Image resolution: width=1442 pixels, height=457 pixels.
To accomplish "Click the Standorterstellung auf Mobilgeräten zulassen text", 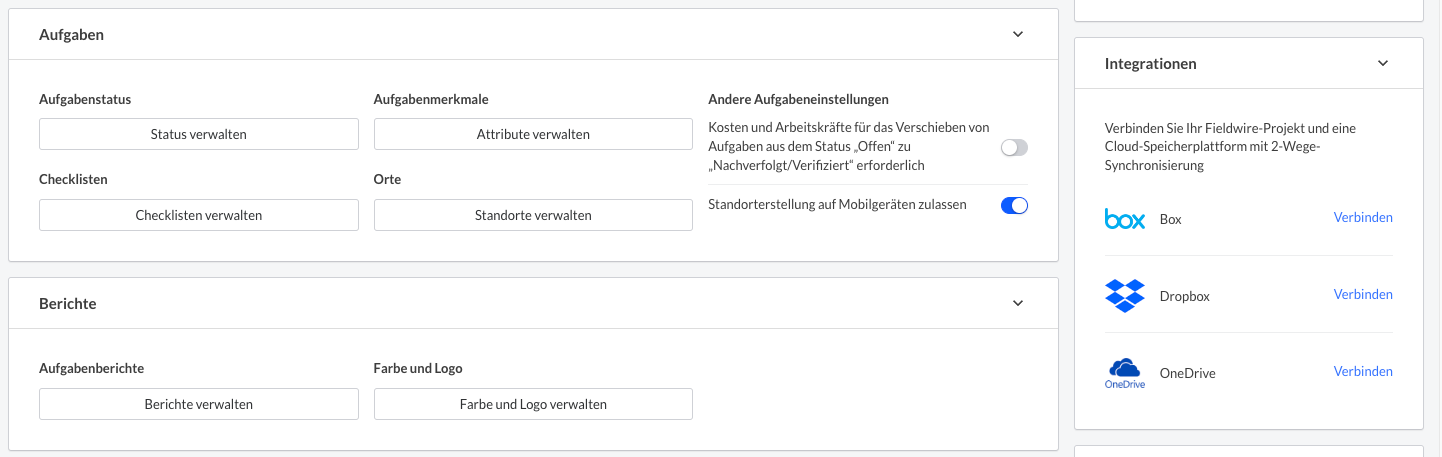I will coord(837,205).
